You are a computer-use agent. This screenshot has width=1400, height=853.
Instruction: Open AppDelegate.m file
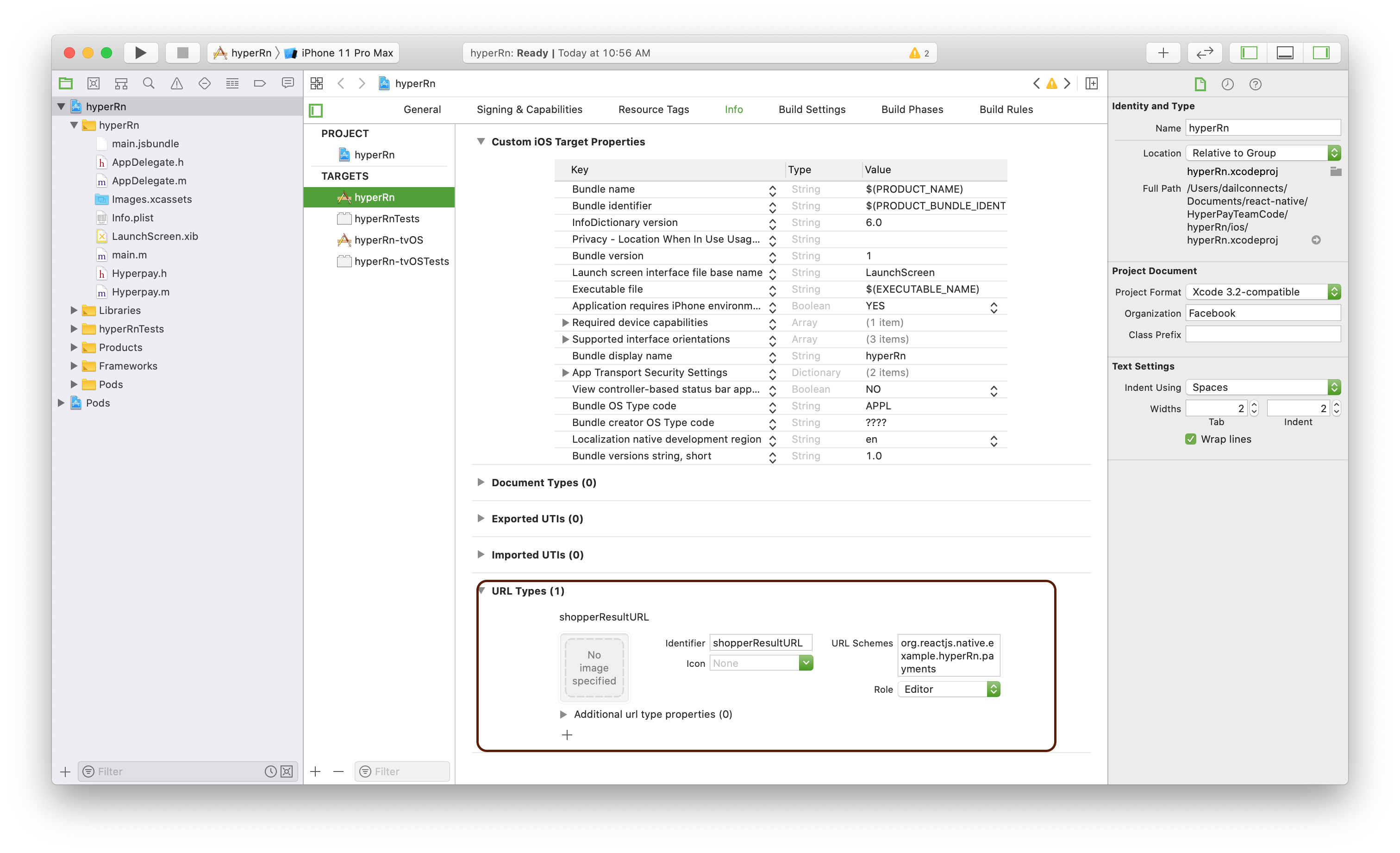[149, 181]
